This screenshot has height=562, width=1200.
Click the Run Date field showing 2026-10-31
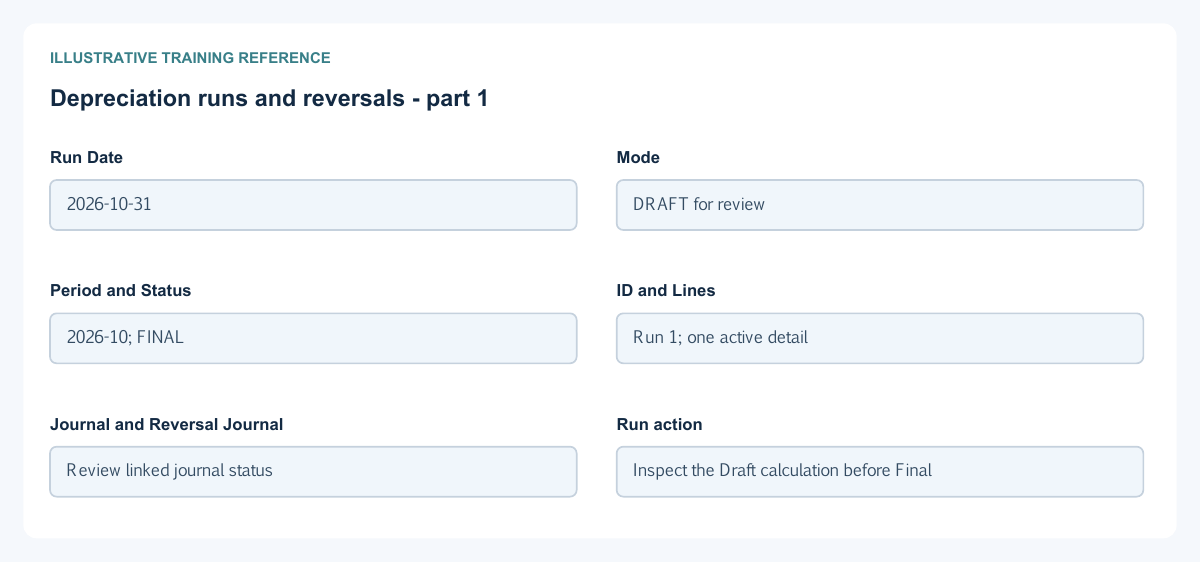pyautogui.click(x=313, y=205)
